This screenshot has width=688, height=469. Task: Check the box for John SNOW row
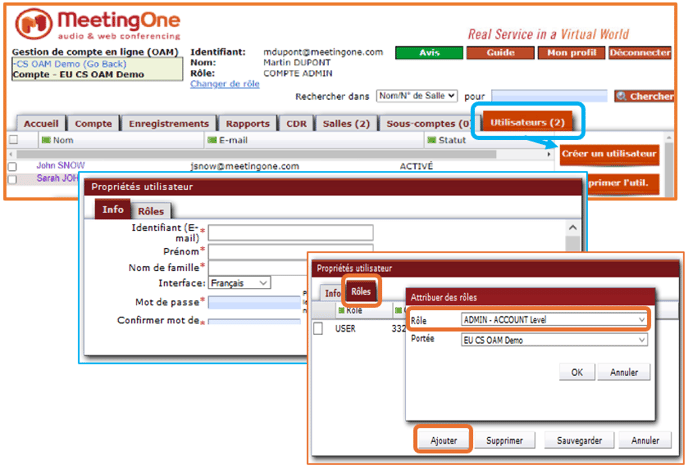13,166
